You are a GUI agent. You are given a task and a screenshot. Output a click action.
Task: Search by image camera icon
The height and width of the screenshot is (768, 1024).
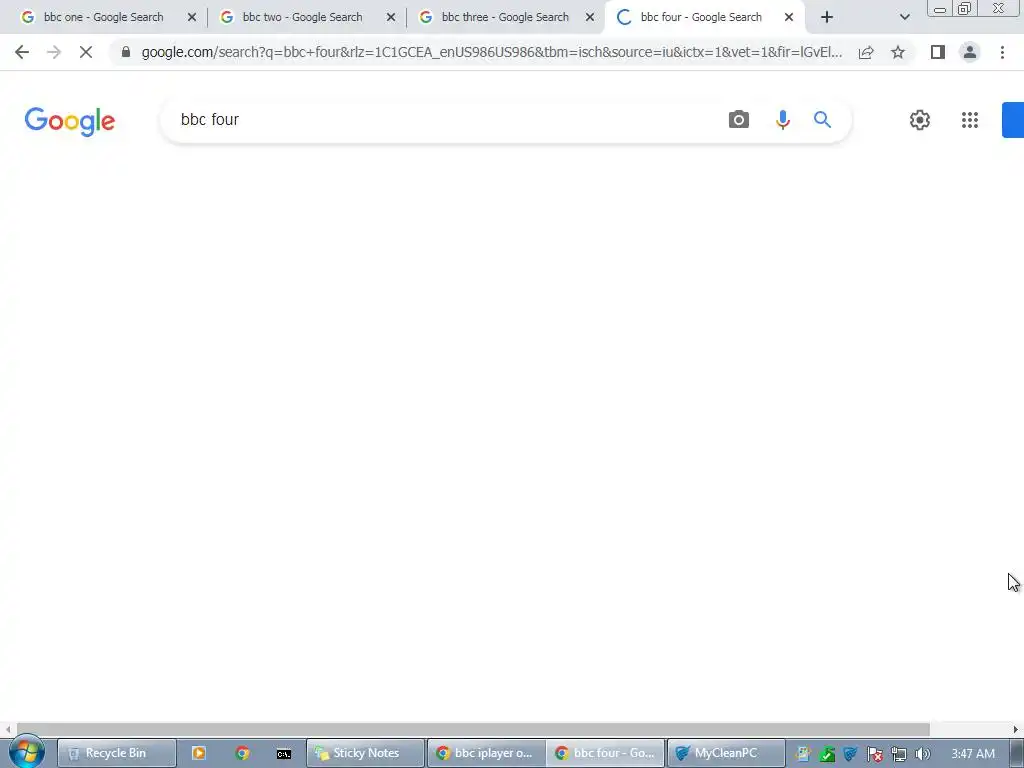pyautogui.click(x=739, y=120)
